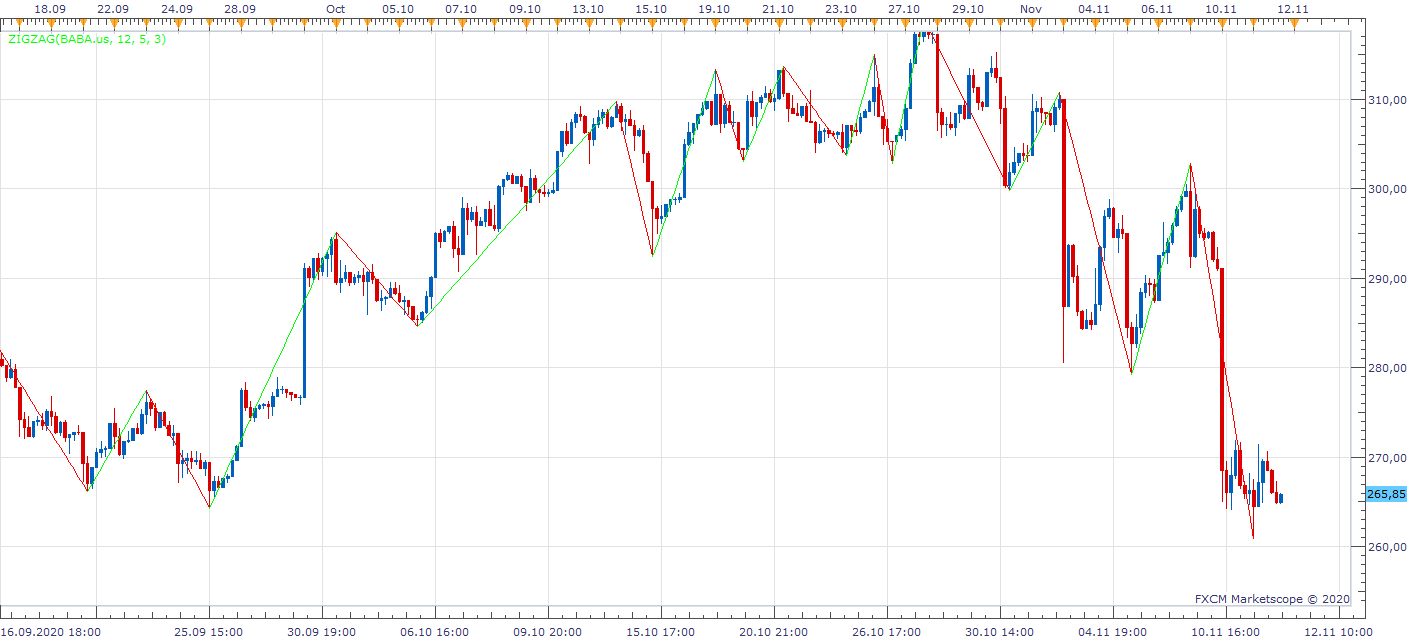The width and height of the screenshot is (1423, 644).
Task: Click the 23.10 date on top axis
Action: [841, 9]
